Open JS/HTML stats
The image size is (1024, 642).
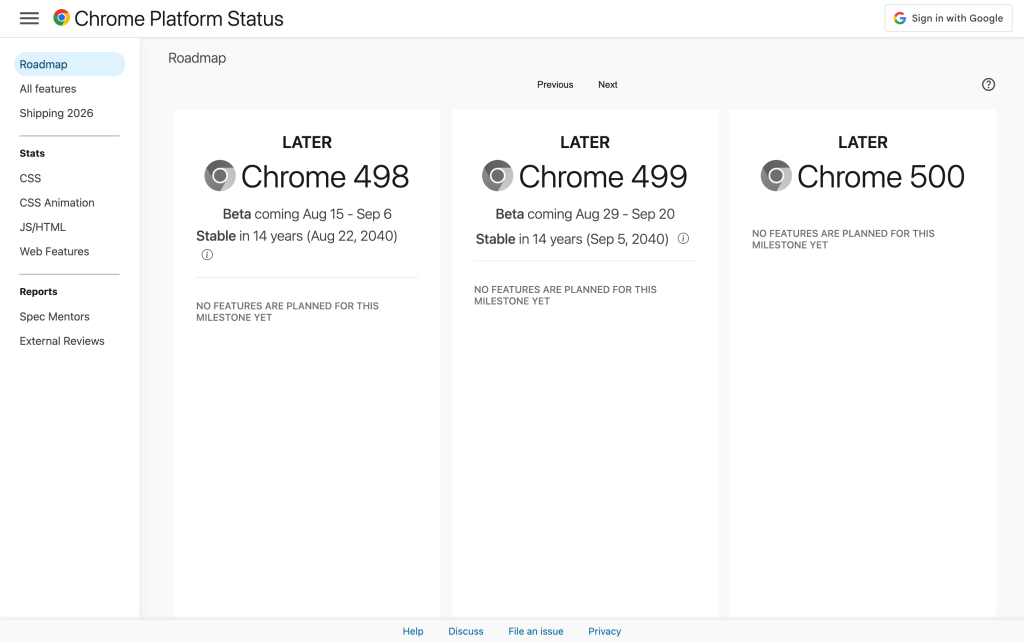[x=42, y=227]
